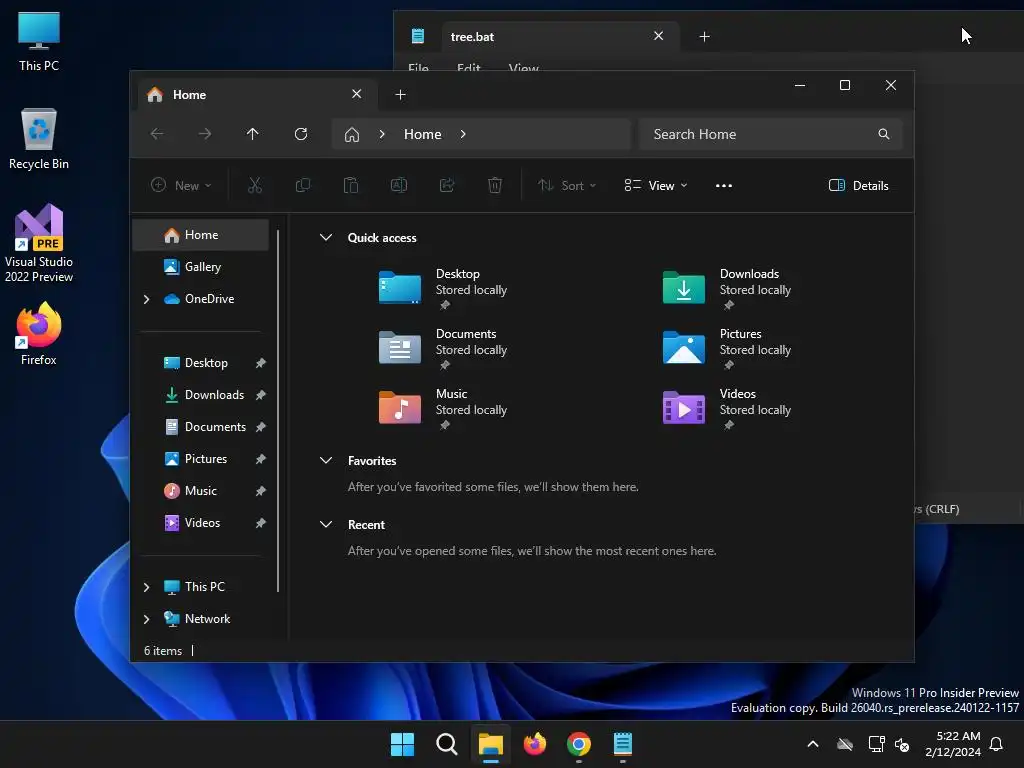1024x768 pixels.
Task: Click the OneDrive cloud tray icon
Action: point(845,744)
